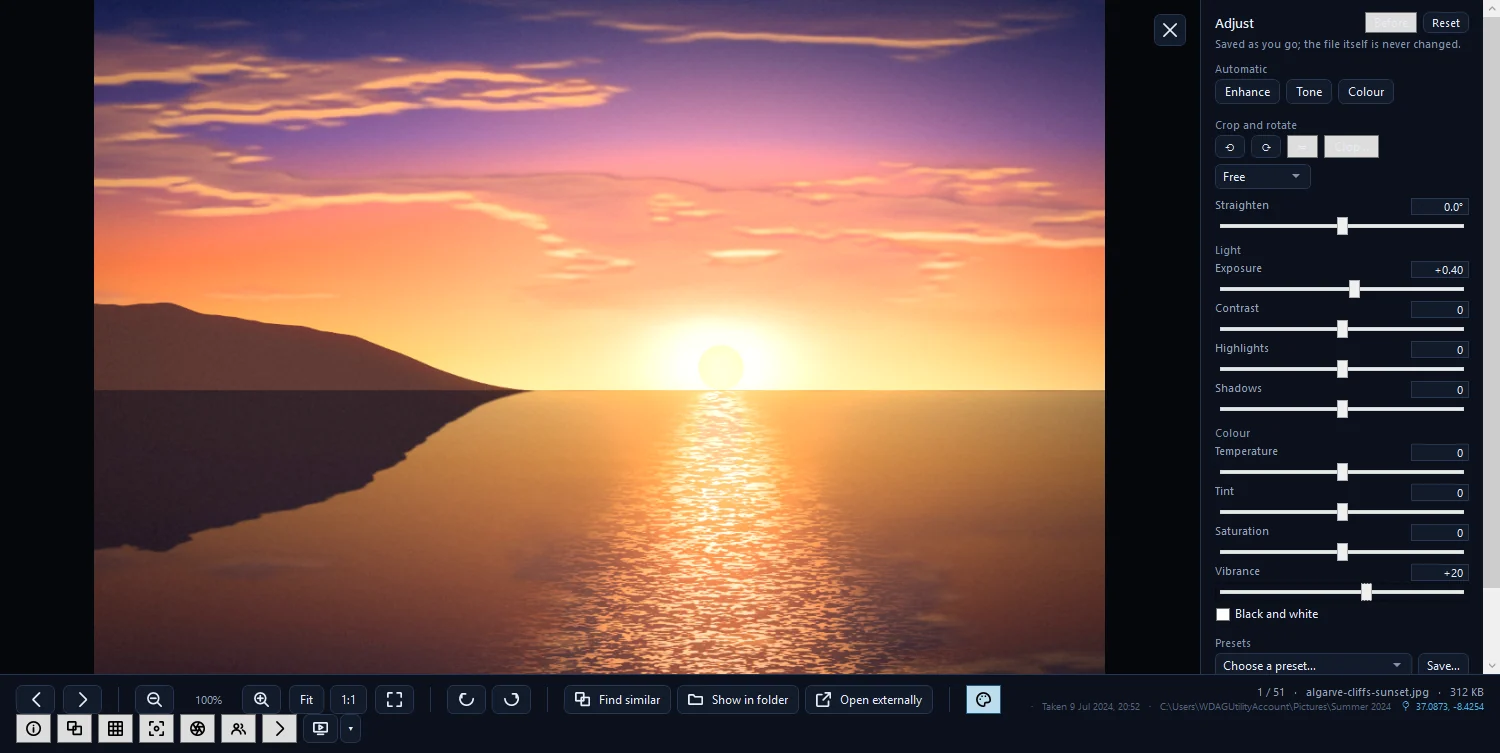This screenshot has height=753, width=1500.
Task: Apply automatic Enhance
Action: pos(1247,92)
